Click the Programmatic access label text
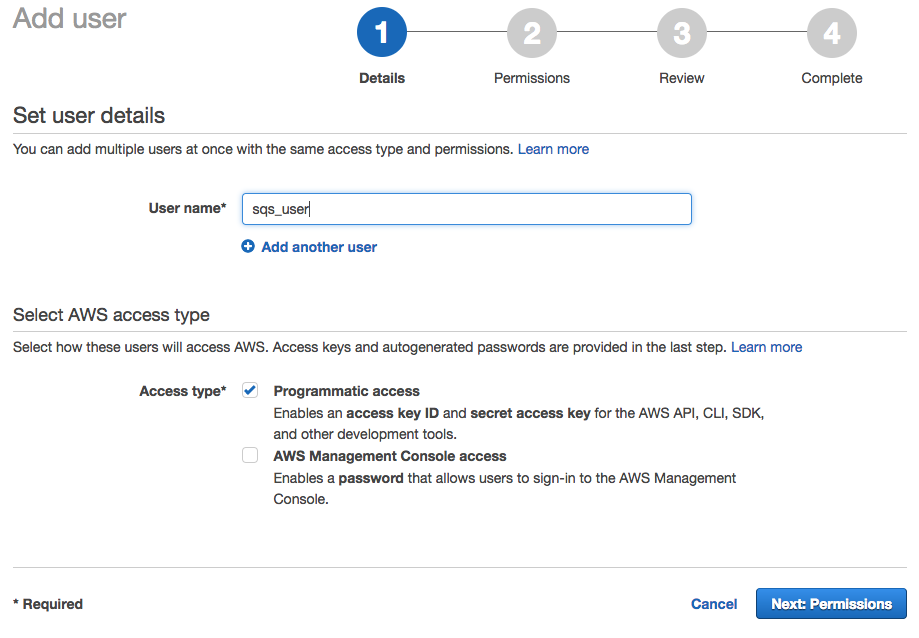919x638 pixels. (346, 391)
